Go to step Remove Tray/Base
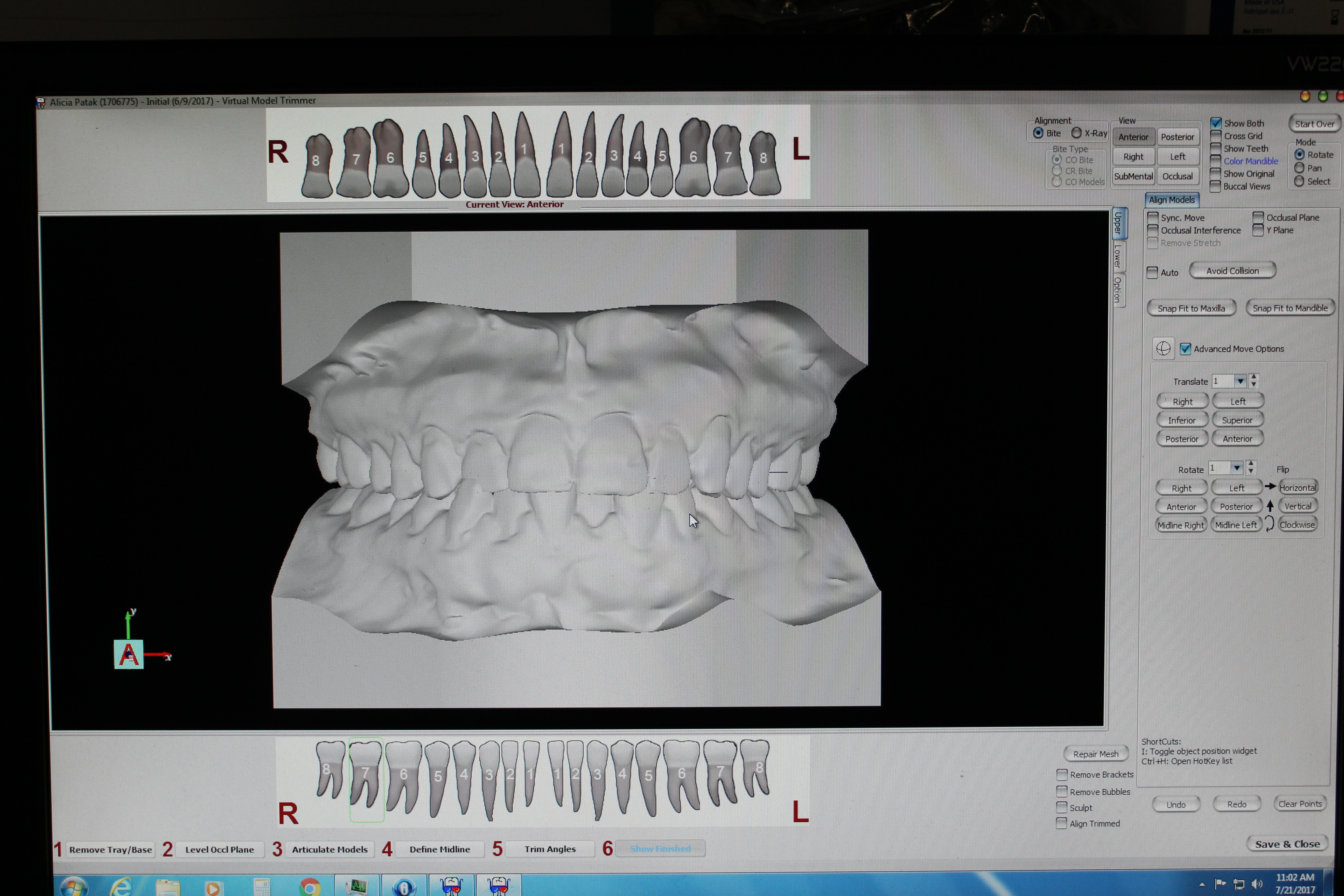The height and width of the screenshot is (896, 1344). point(110,849)
